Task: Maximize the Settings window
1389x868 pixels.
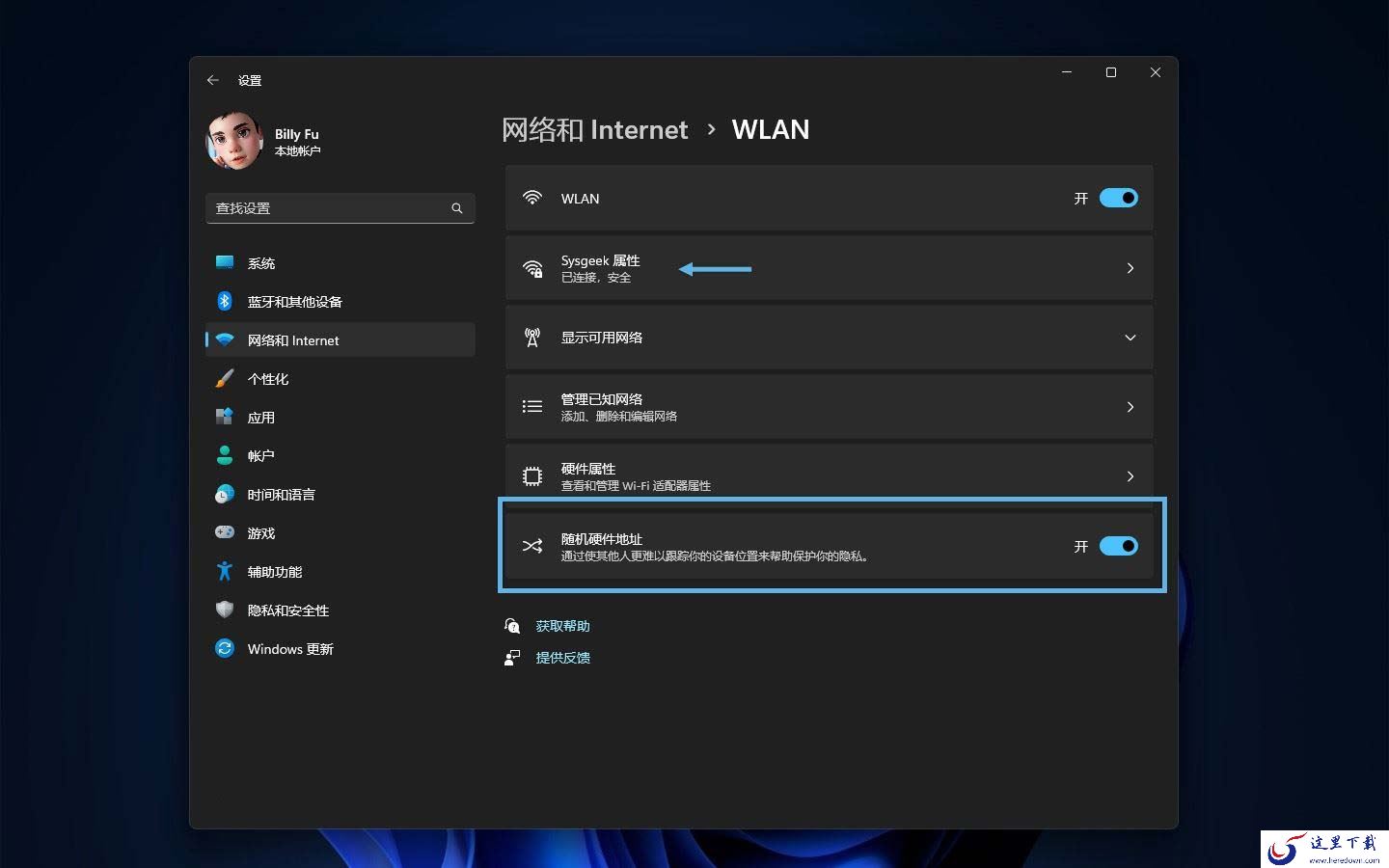Action: [x=1111, y=72]
